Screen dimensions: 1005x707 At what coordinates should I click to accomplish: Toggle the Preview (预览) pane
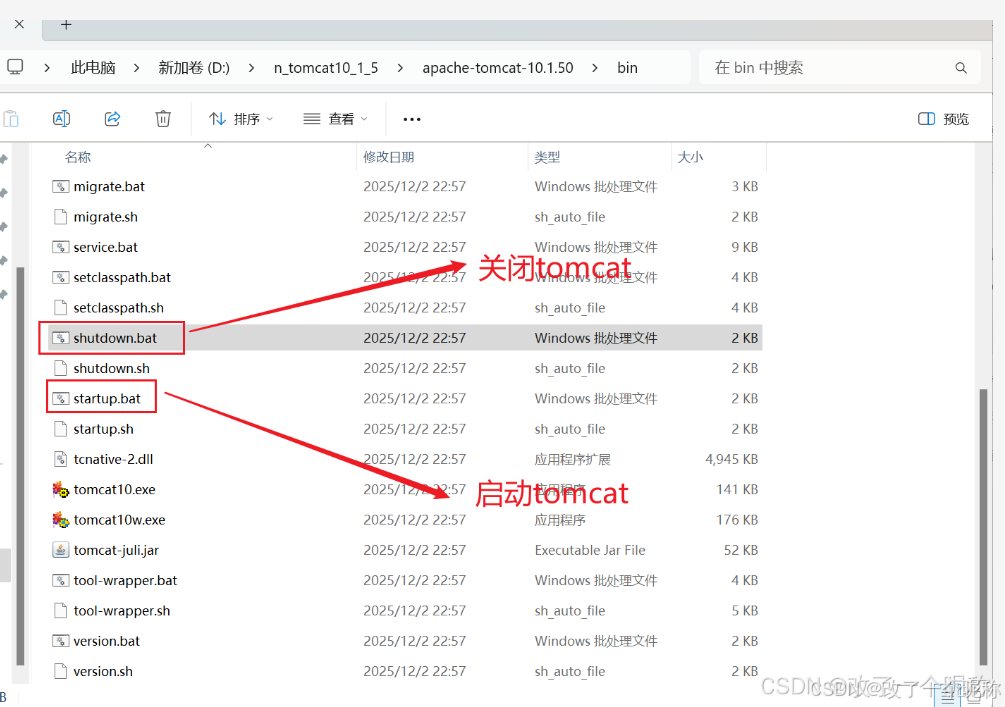pyautogui.click(x=943, y=119)
